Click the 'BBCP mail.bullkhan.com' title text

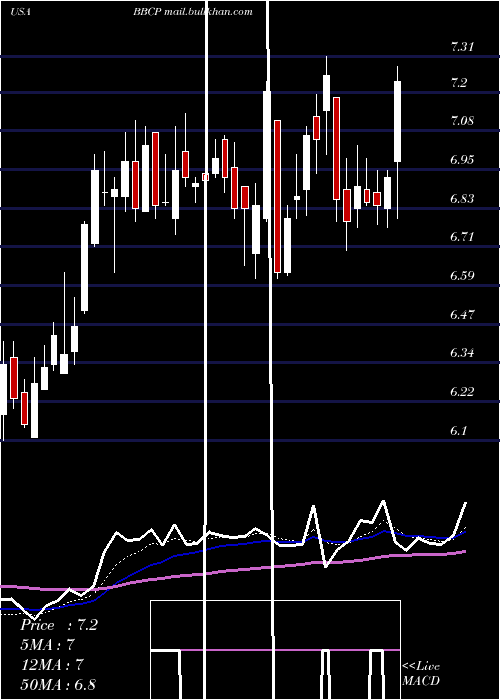[x=193, y=12]
